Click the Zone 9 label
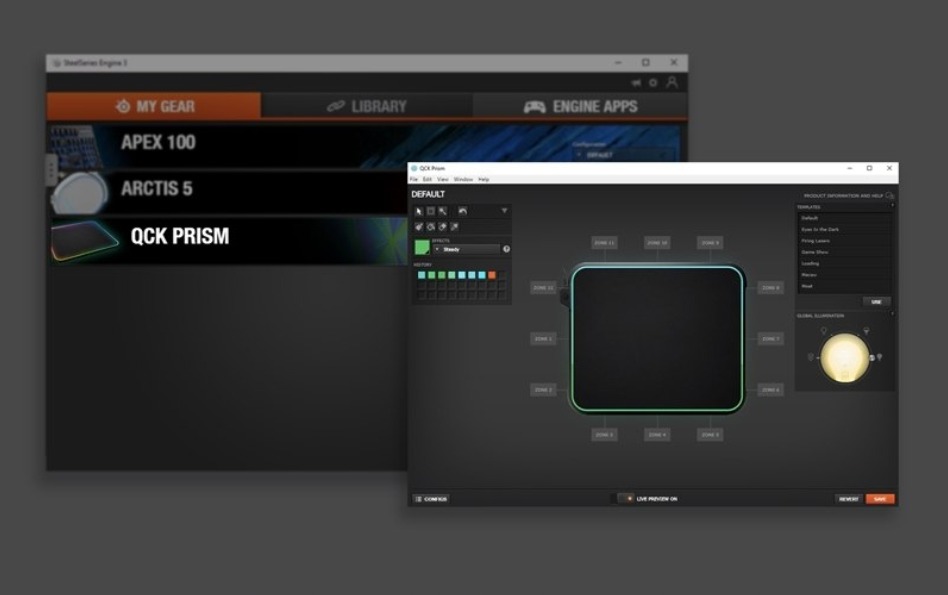The height and width of the screenshot is (595, 948). (710, 243)
